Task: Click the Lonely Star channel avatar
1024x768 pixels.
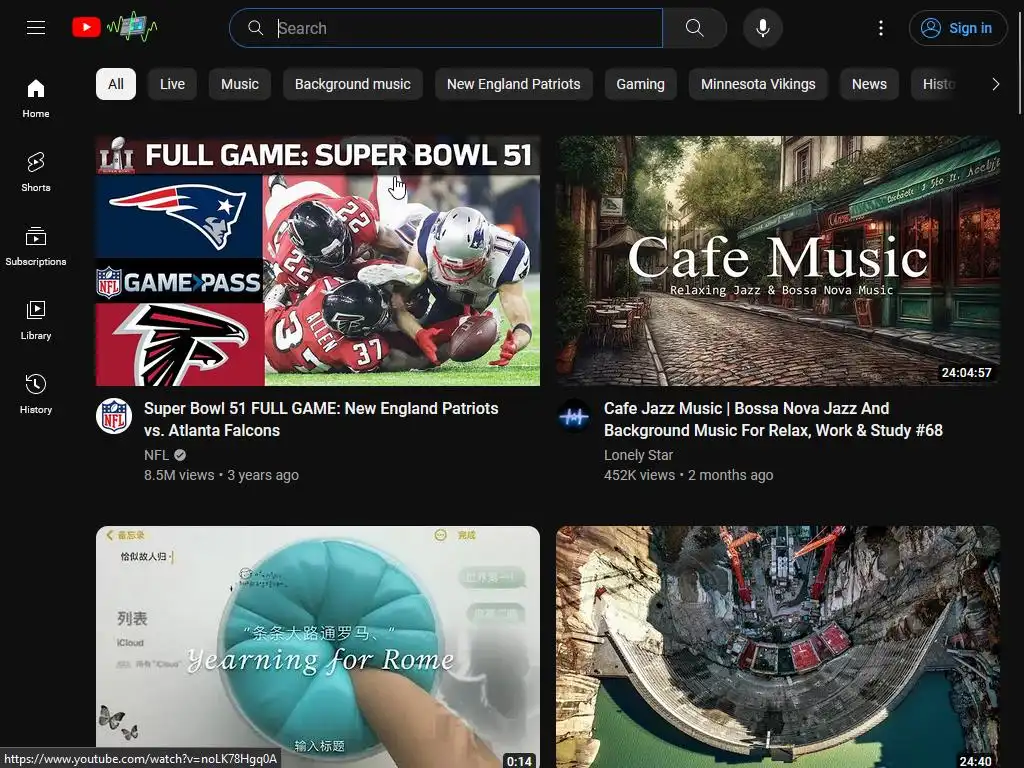Action: tap(574, 416)
